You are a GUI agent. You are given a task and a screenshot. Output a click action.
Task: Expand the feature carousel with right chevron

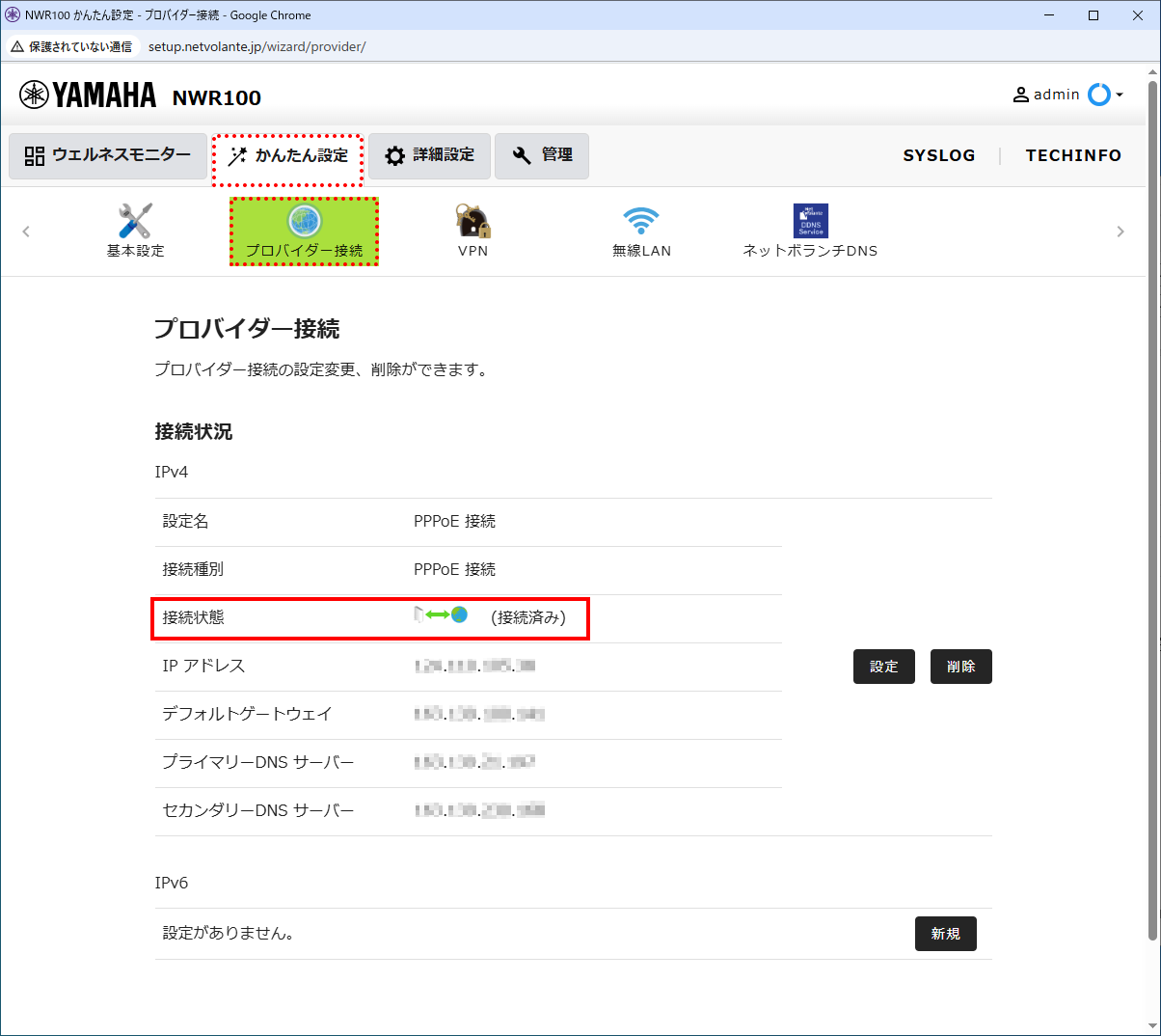click(x=1120, y=231)
